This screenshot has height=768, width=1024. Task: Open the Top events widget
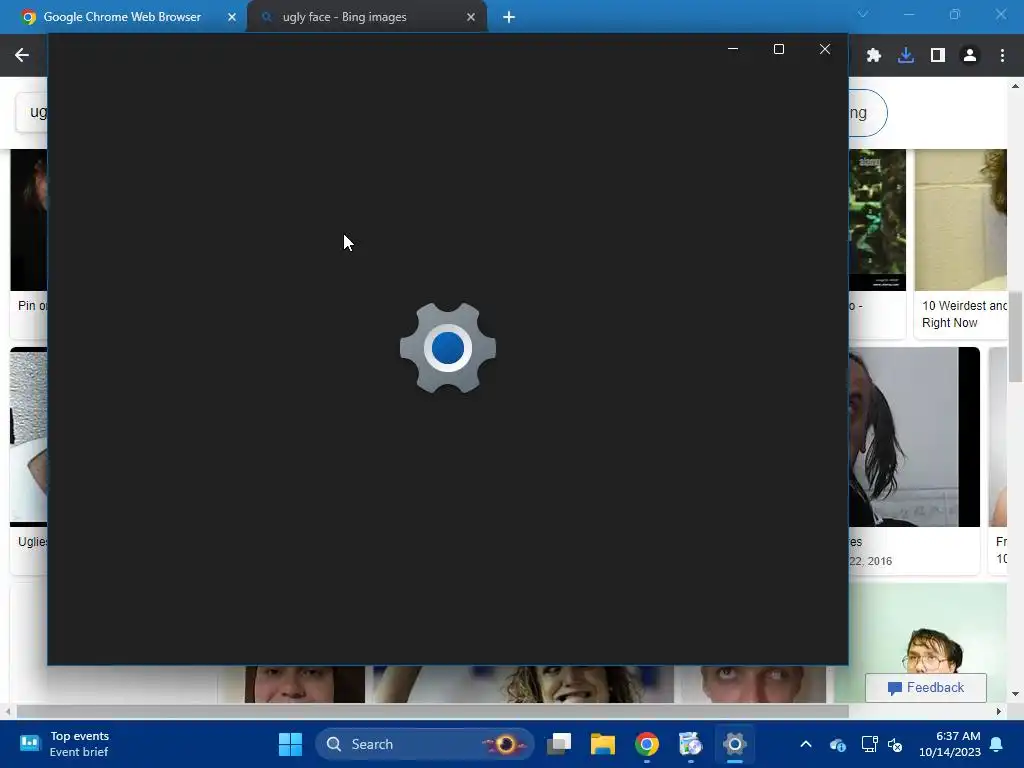coord(64,744)
